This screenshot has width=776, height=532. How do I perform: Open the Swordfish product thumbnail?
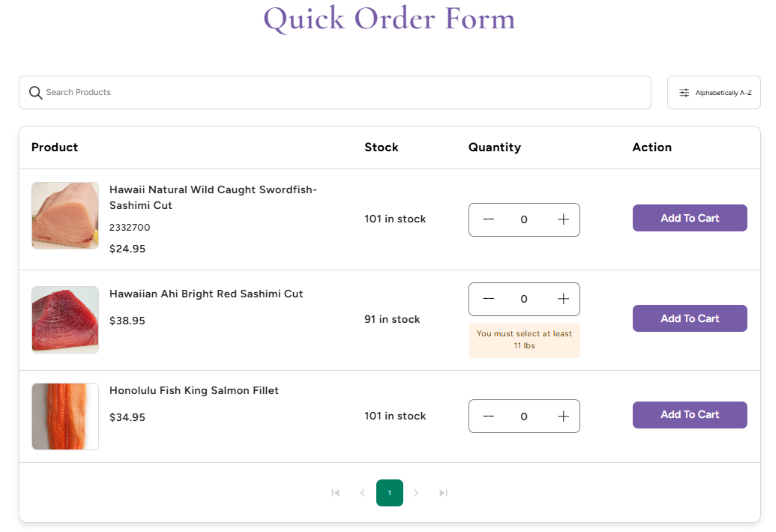(65, 216)
